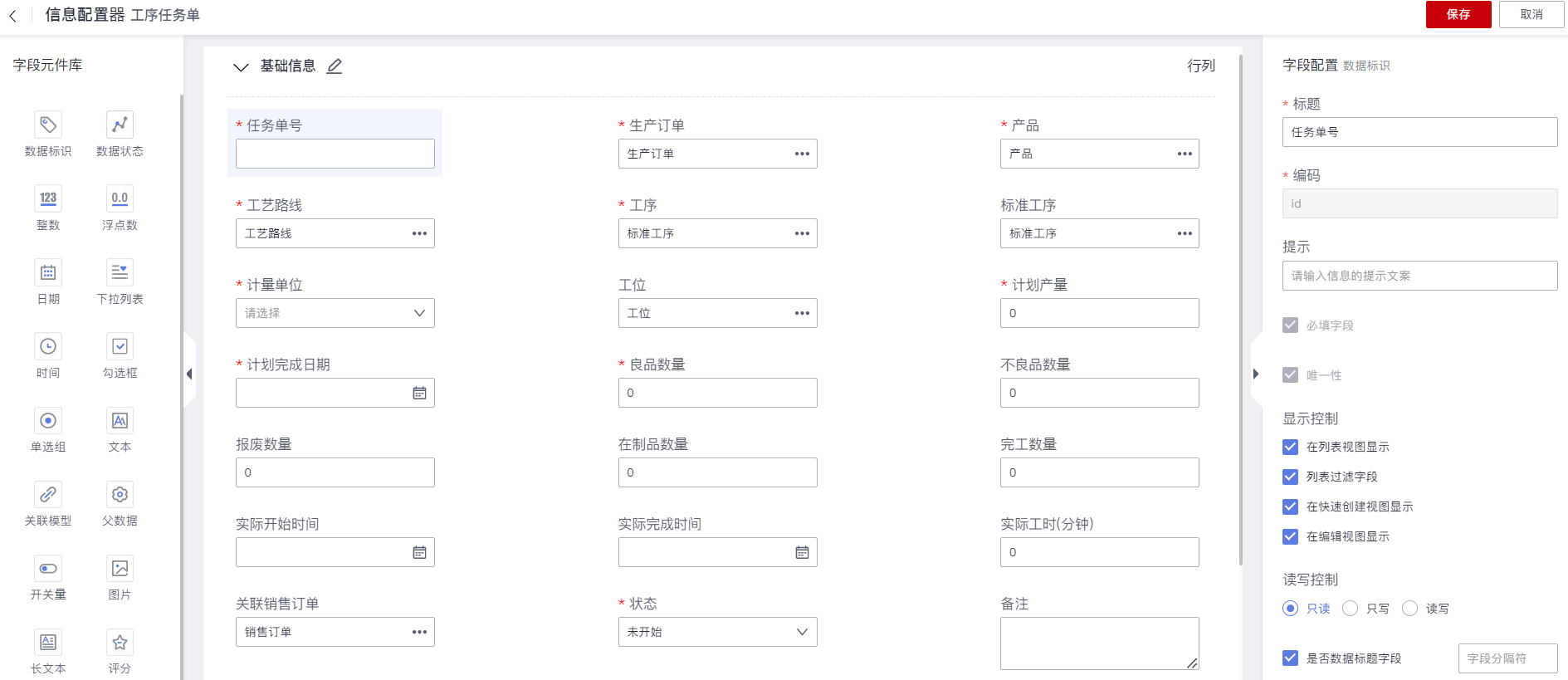Select the 开关量 switch component icon
The height and width of the screenshot is (680, 1568).
click(48, 569)
